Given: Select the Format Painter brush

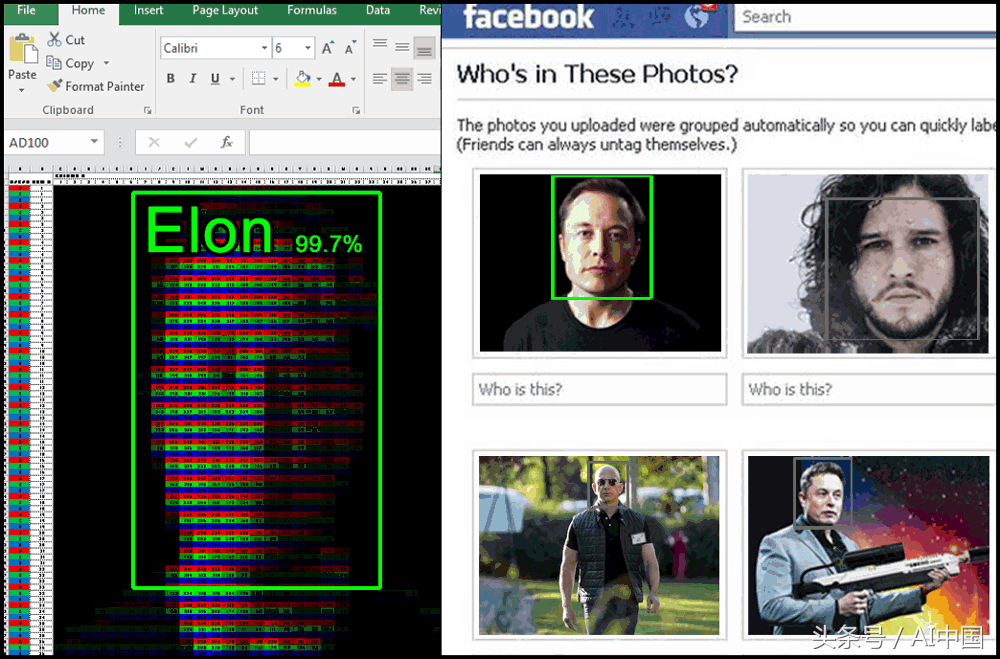Looking at the screenshot, I should [x=55, y=85].
